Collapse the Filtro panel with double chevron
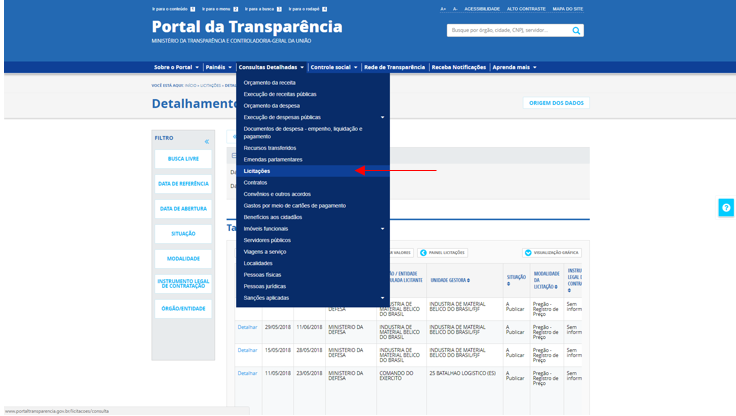736x416 pixels. coord(207,142)
